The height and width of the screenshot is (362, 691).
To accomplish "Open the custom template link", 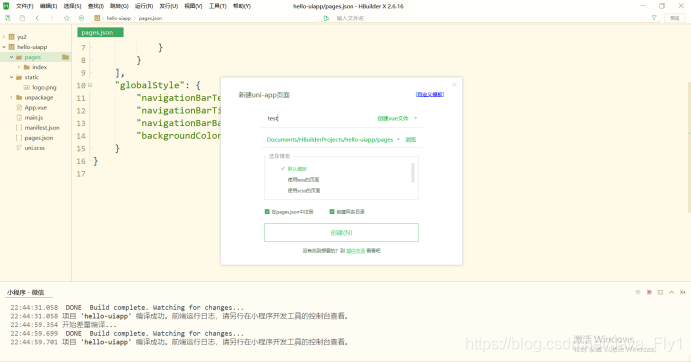I will click(x=430, y=94).
